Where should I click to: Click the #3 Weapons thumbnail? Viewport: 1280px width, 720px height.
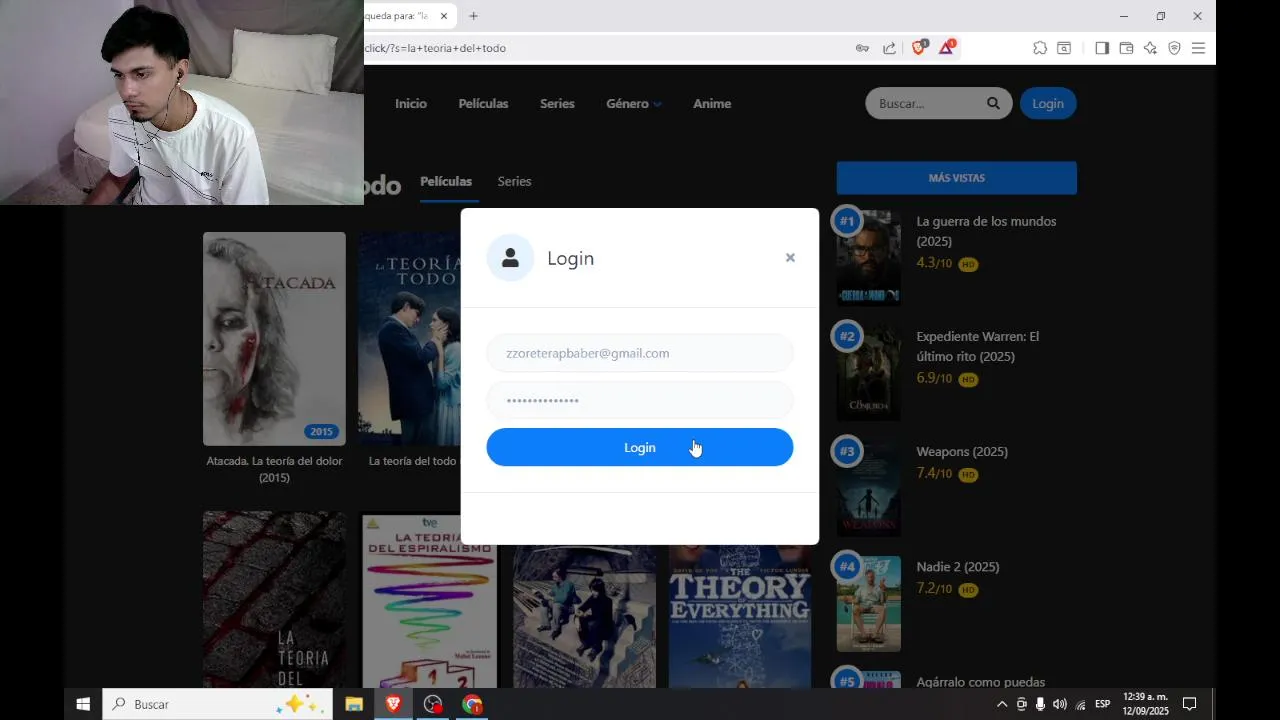(868, 488)
